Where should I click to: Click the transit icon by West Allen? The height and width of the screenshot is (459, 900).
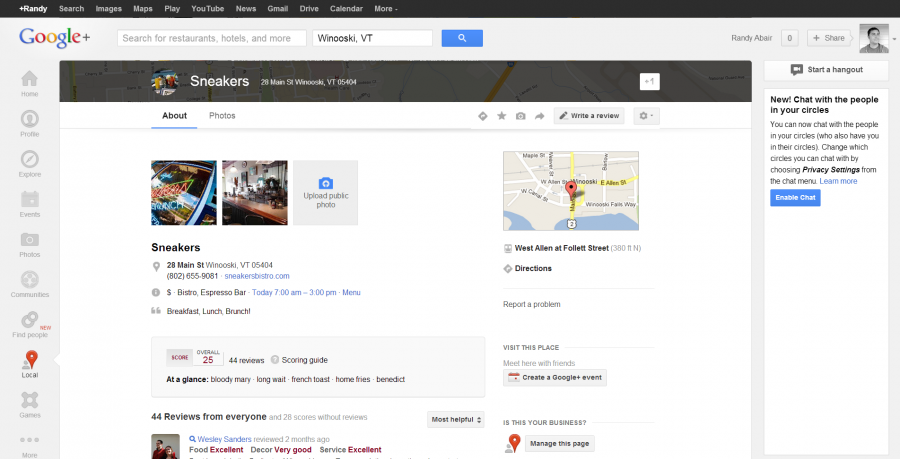(507, 248)
